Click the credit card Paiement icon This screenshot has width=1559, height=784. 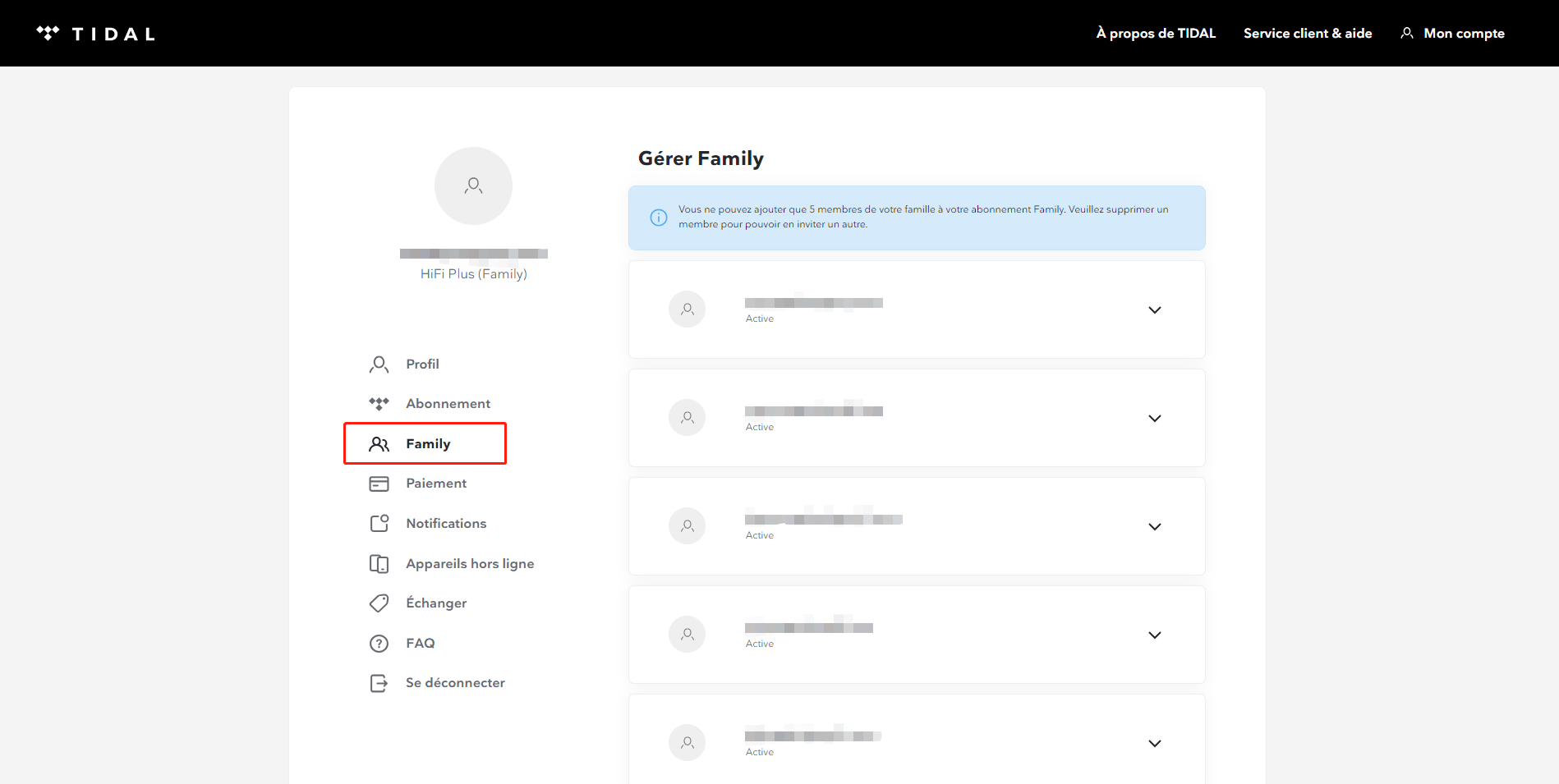tap(379, 484)
